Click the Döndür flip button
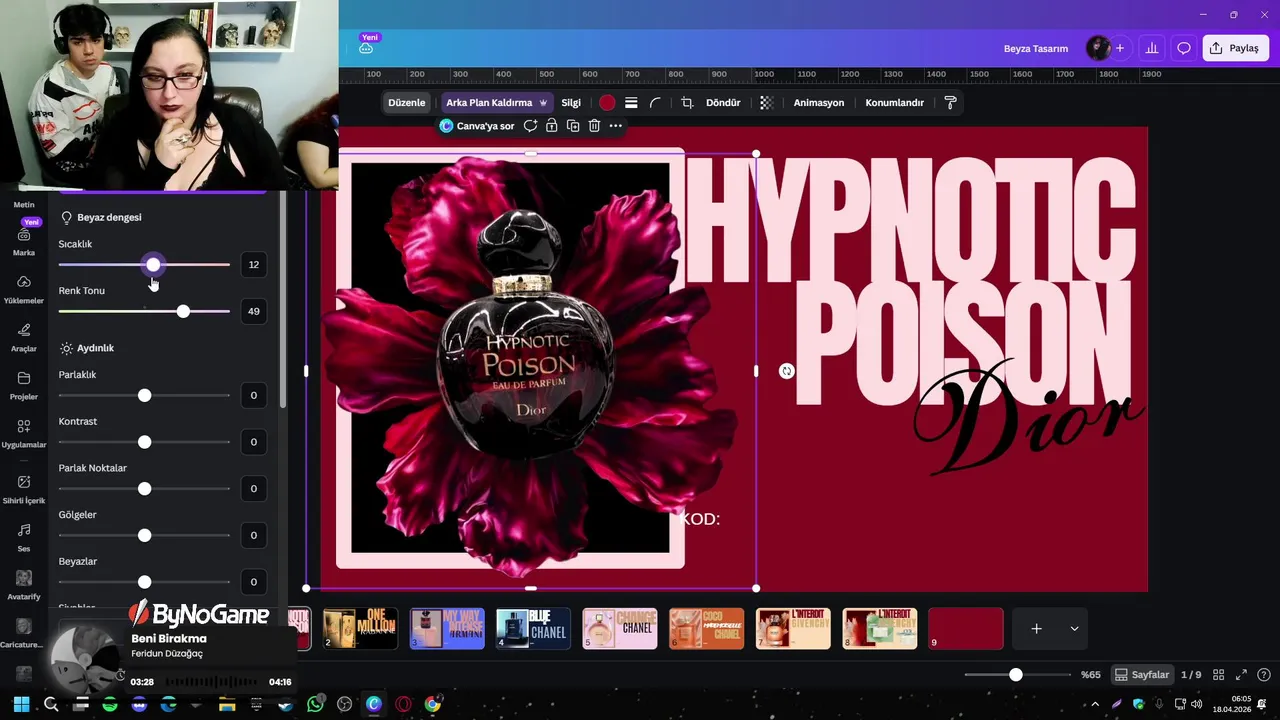This screenshot has height=720, width=1280. (x=723, y=103)
